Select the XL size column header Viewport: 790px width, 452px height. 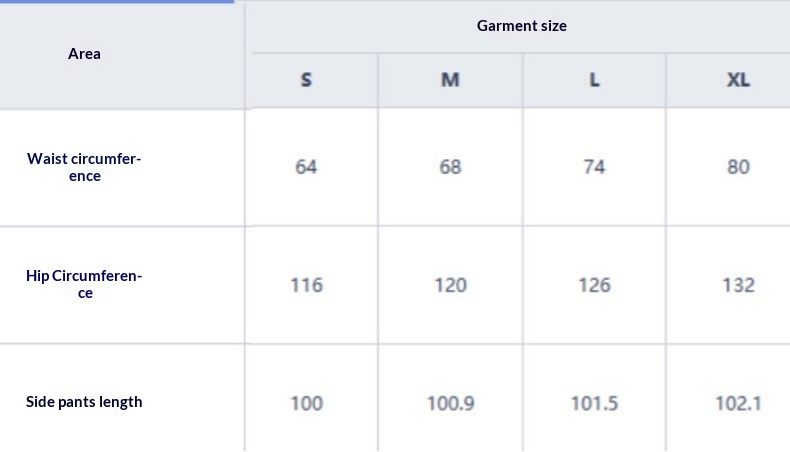coord(738,80)
